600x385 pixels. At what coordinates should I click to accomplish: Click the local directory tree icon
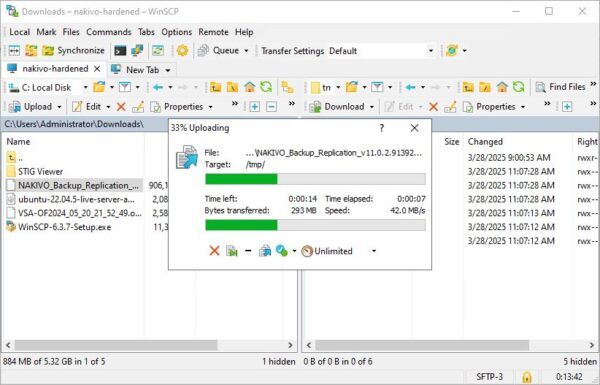[x=287, y=87]
